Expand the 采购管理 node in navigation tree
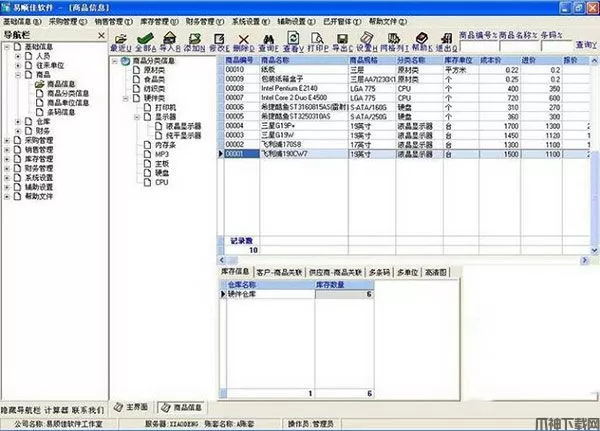600x431 pixels. (x=6, y=141)
